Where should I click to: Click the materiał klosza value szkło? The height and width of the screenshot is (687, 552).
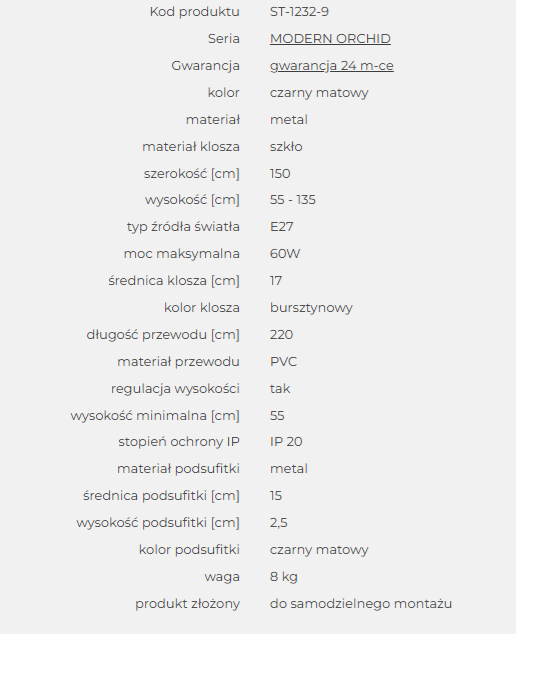(x=286, y=147)
